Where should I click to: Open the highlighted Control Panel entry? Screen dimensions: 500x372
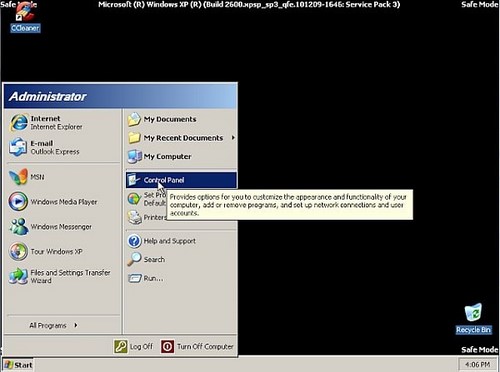181,180
